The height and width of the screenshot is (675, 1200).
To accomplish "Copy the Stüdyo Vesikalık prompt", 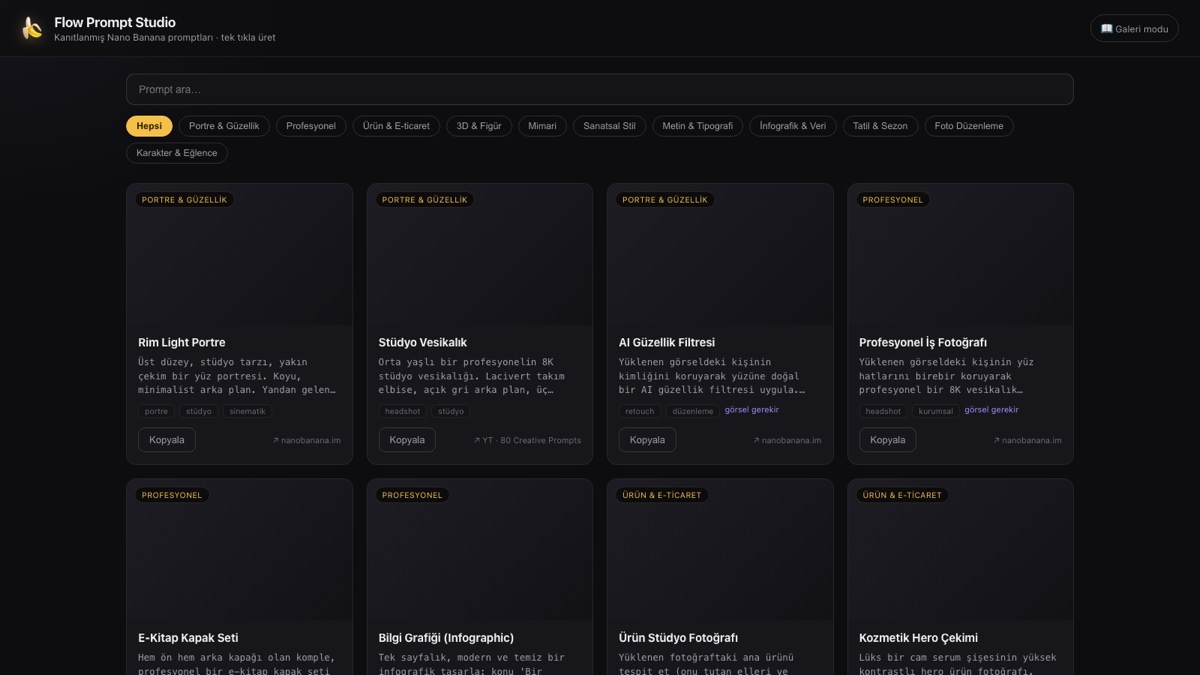I will (407, 440).
